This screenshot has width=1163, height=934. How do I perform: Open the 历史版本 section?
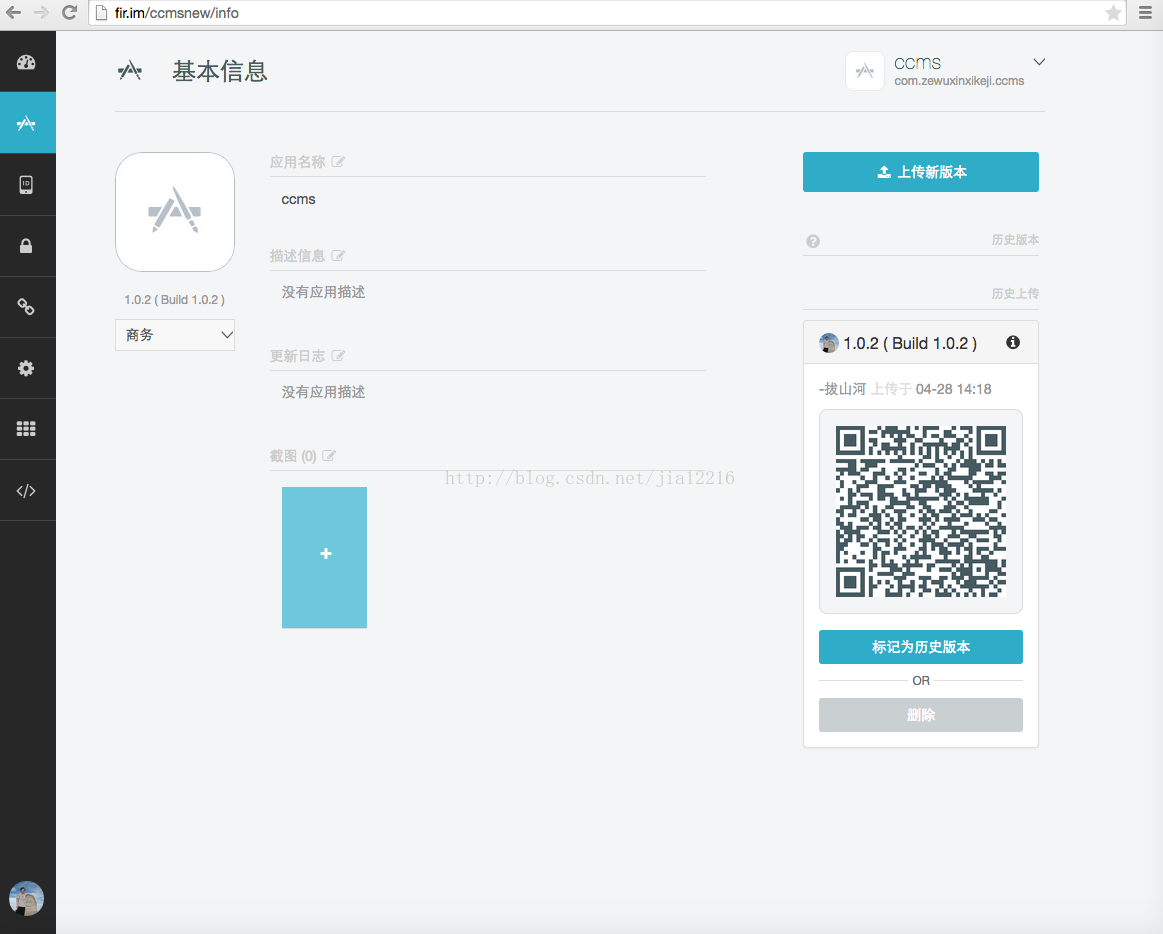tap(1015, 240)
